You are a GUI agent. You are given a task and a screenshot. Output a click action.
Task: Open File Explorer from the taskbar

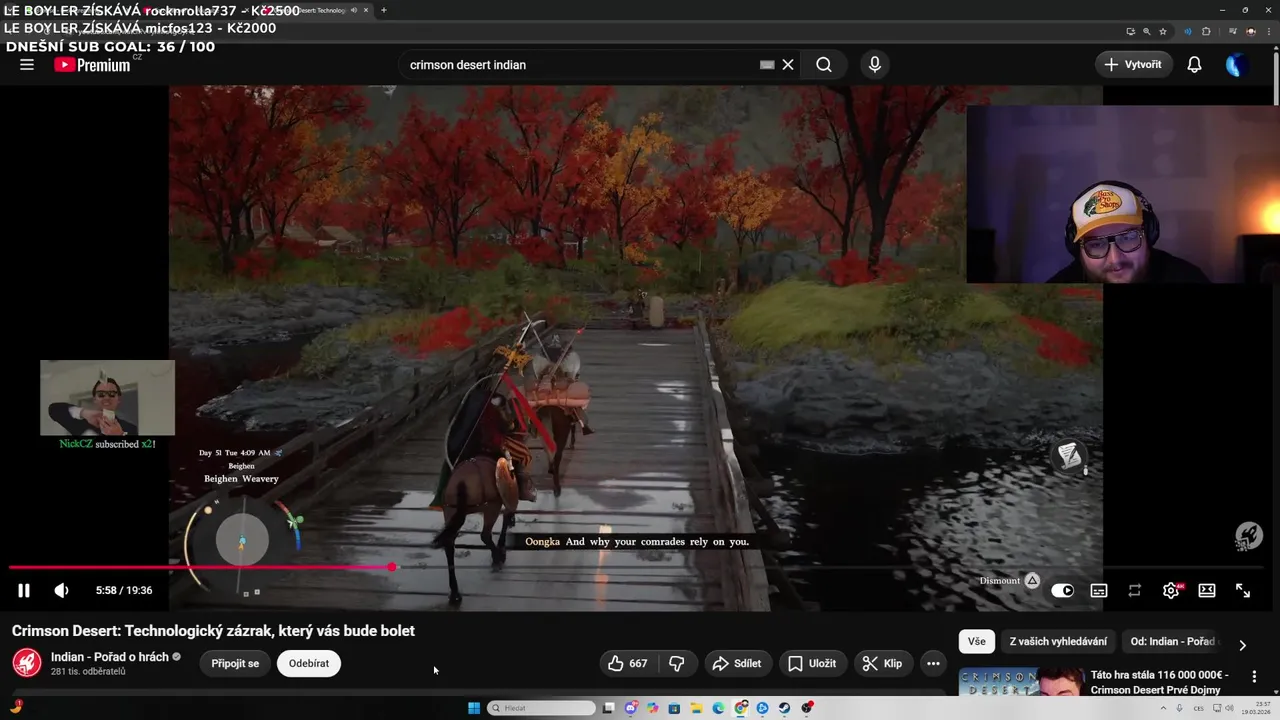697,708
